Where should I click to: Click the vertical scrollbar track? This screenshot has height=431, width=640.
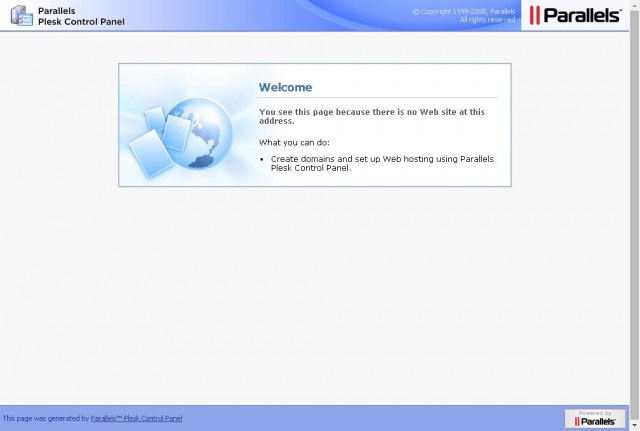tap(635, 216)
